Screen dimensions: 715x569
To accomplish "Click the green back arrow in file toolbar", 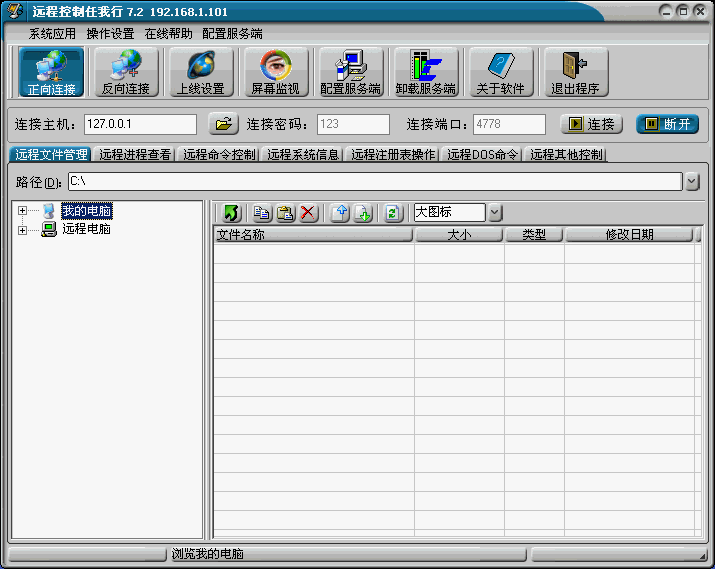I will (231, 213).
